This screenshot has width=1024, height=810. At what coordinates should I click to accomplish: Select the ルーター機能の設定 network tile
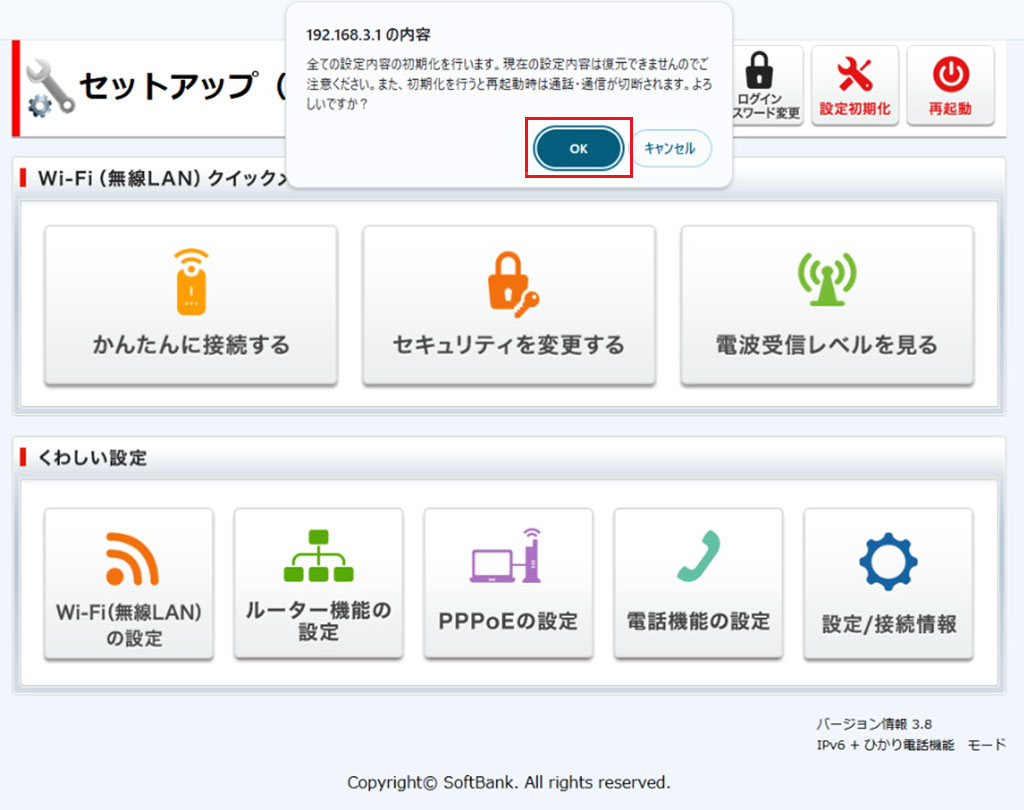pos(318,584)
